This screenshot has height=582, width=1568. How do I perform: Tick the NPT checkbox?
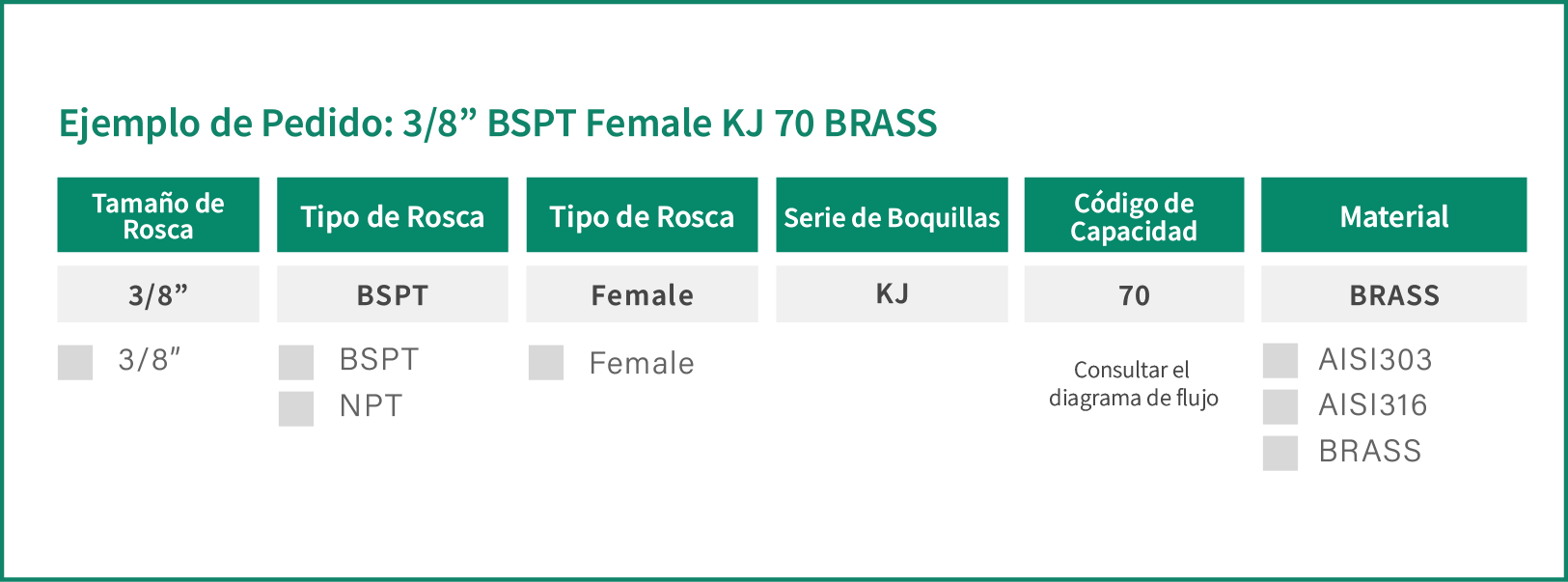296,408
